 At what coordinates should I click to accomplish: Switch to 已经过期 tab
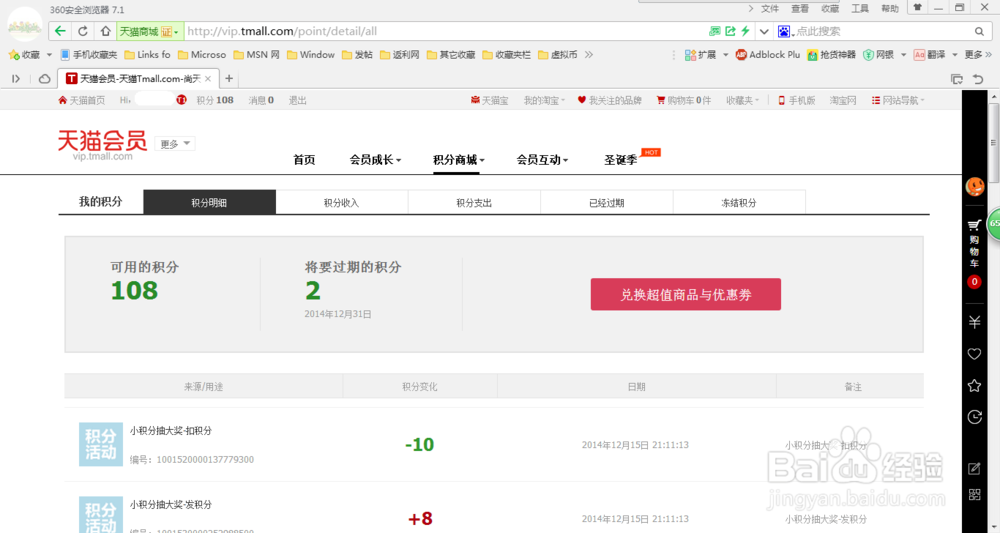point(607,202)
